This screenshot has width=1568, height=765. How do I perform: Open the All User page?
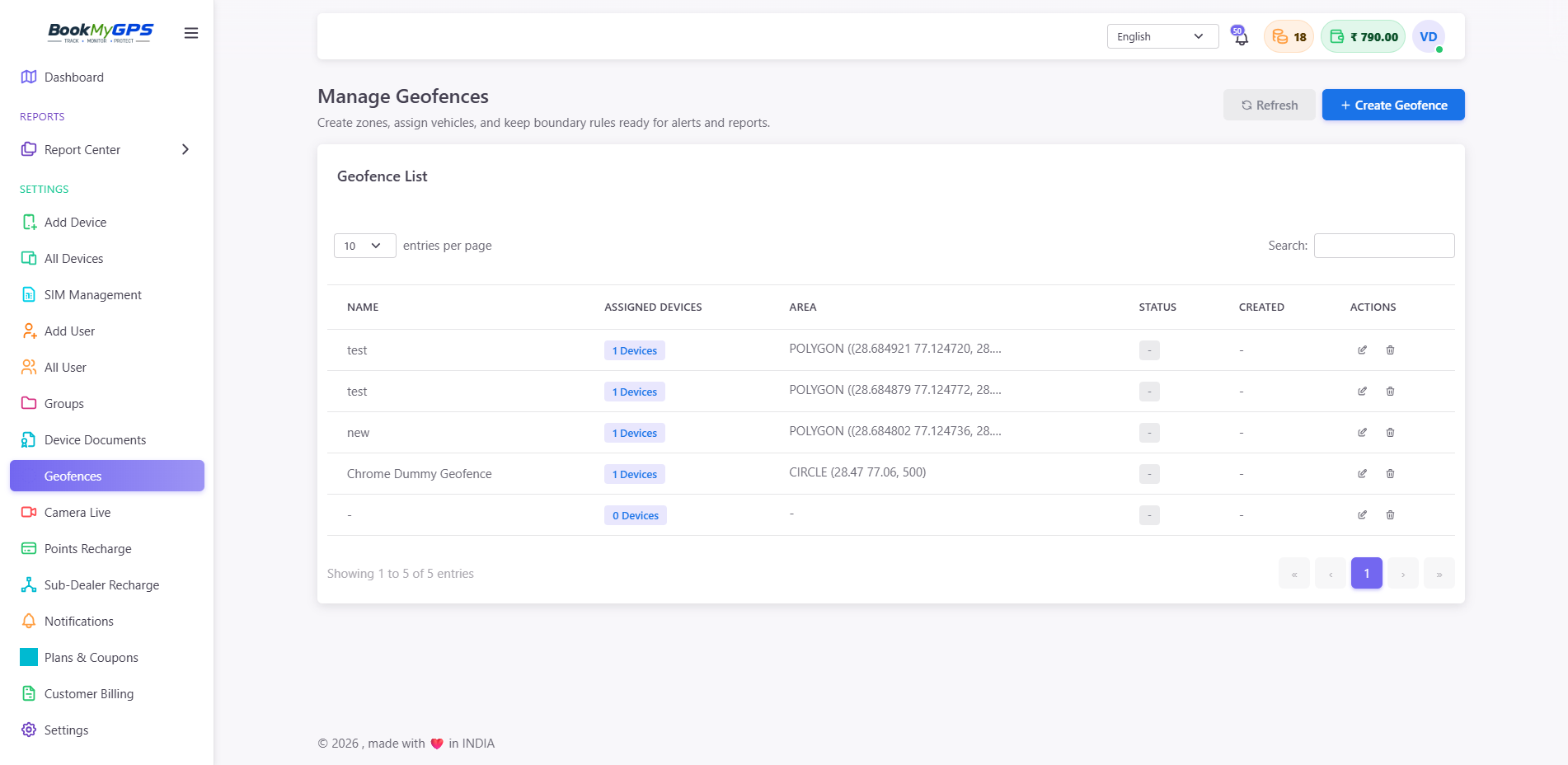pyautogui.click(x=107, y=368)
